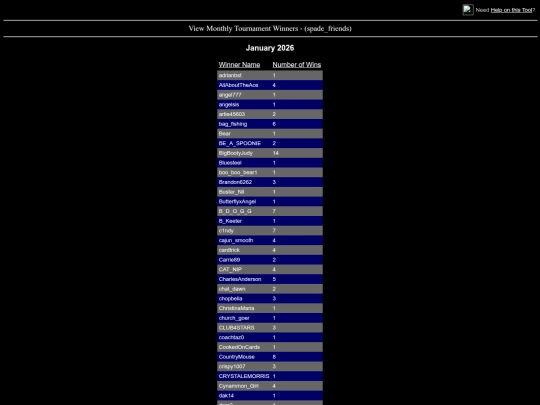Image resolution: width=540 pixels, height=405 pixels.
Task: Select winner name 'Buster_Nil'
Action: click(x=231, y=192)
